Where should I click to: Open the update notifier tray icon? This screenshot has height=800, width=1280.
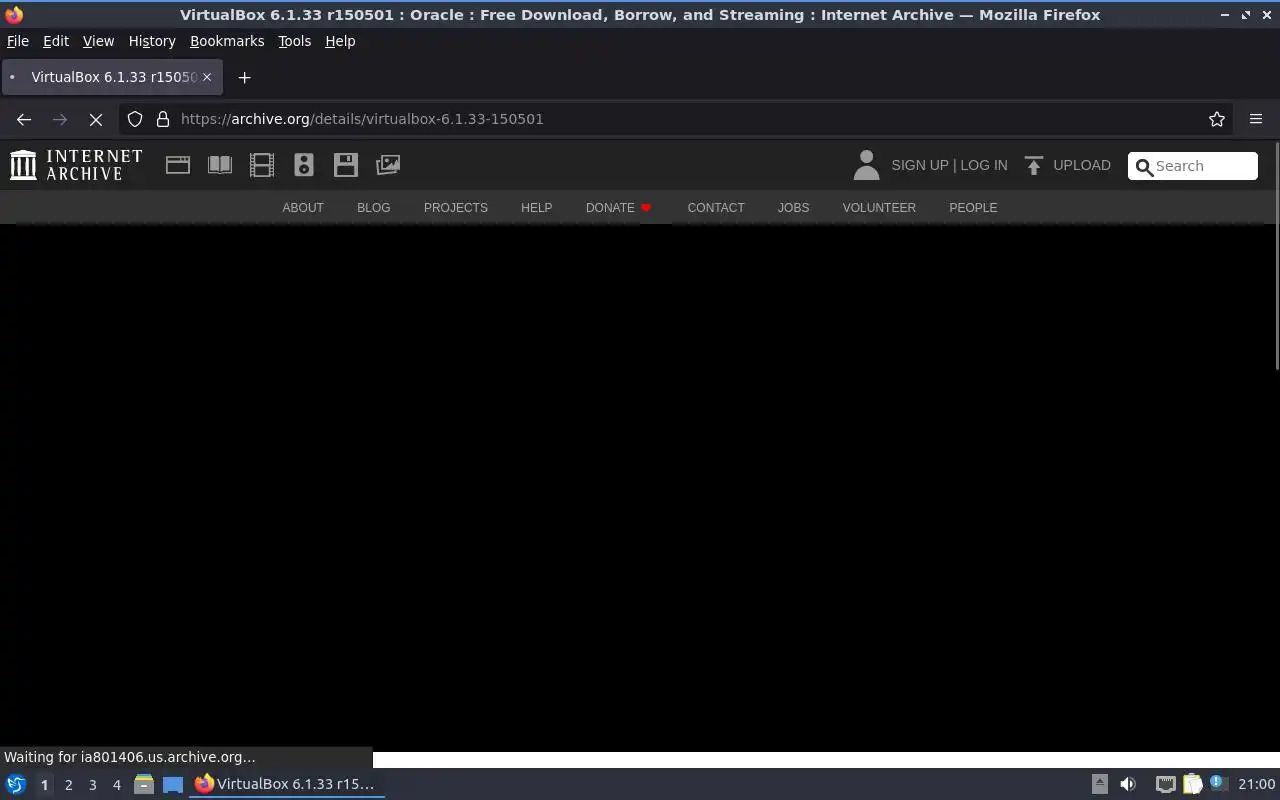[x=1218, y=784]
